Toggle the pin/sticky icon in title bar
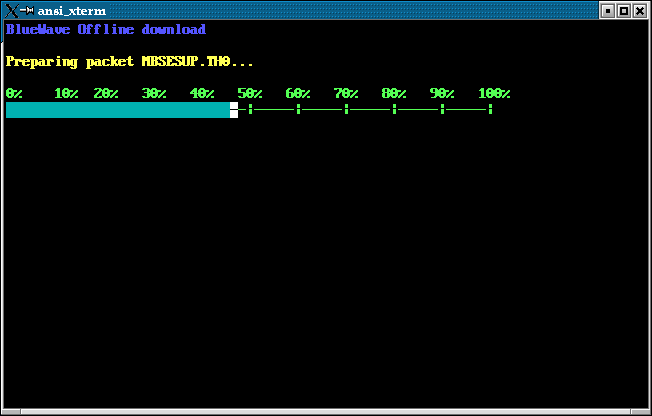The height and width of the screenshot is (416, 652). pyautogui.click(x=27, y=10)
